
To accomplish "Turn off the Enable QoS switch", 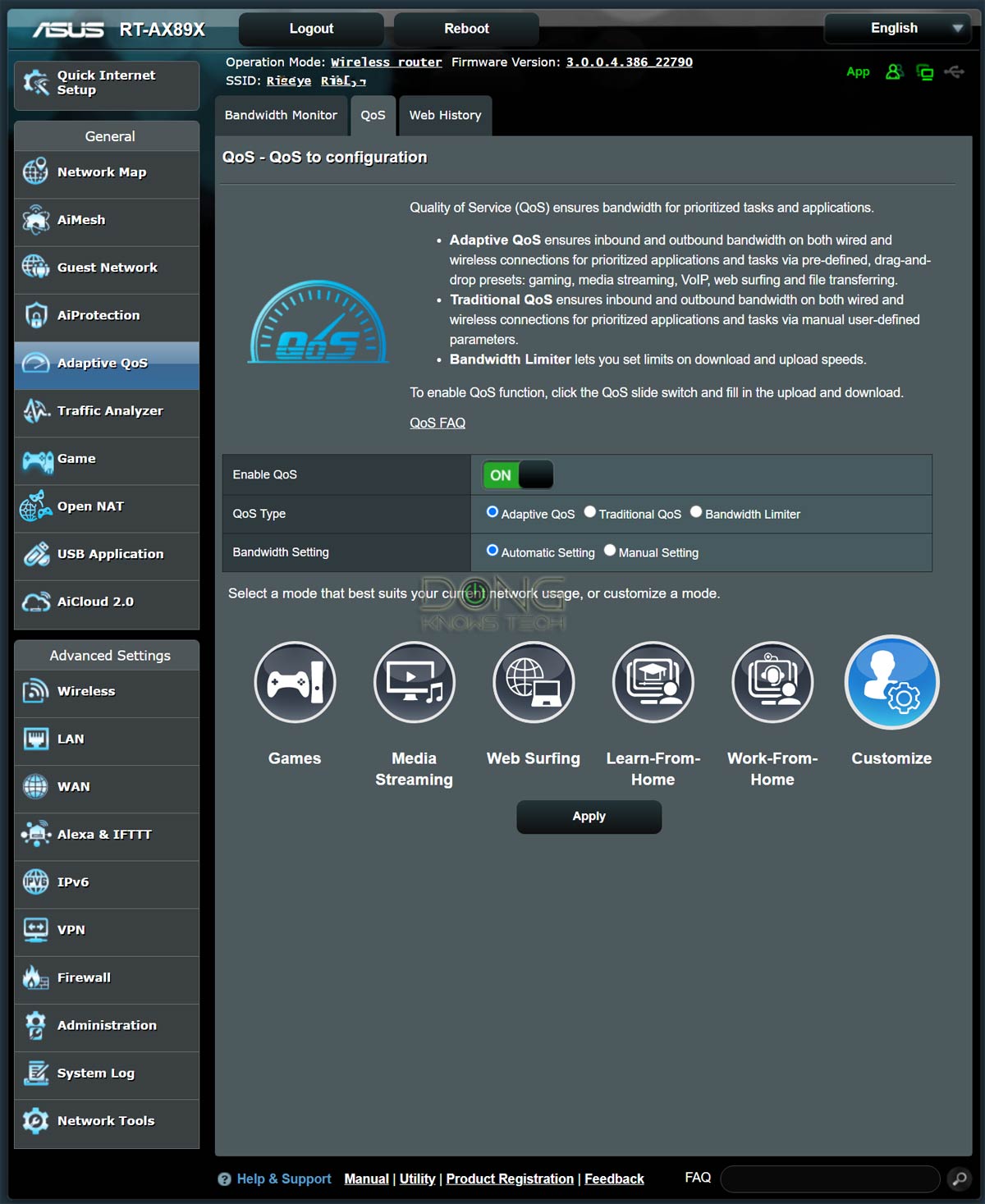I will tap(517, 474).
